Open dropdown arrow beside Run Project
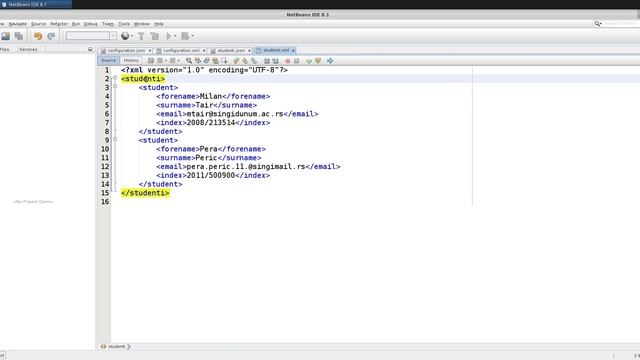640x360 pixels. pos(175,36)
